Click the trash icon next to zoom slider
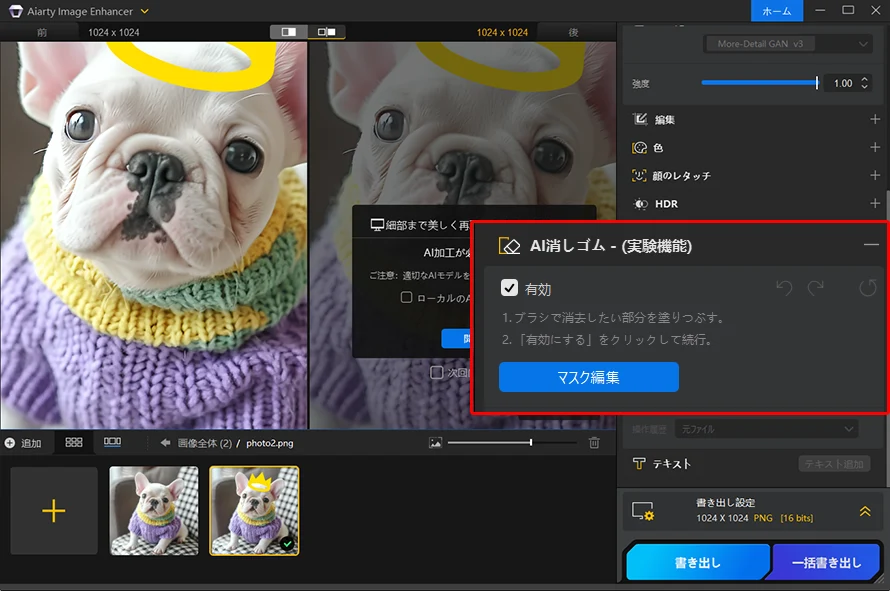The height and width of the screenshot is (591, 890). click(594, 443)
